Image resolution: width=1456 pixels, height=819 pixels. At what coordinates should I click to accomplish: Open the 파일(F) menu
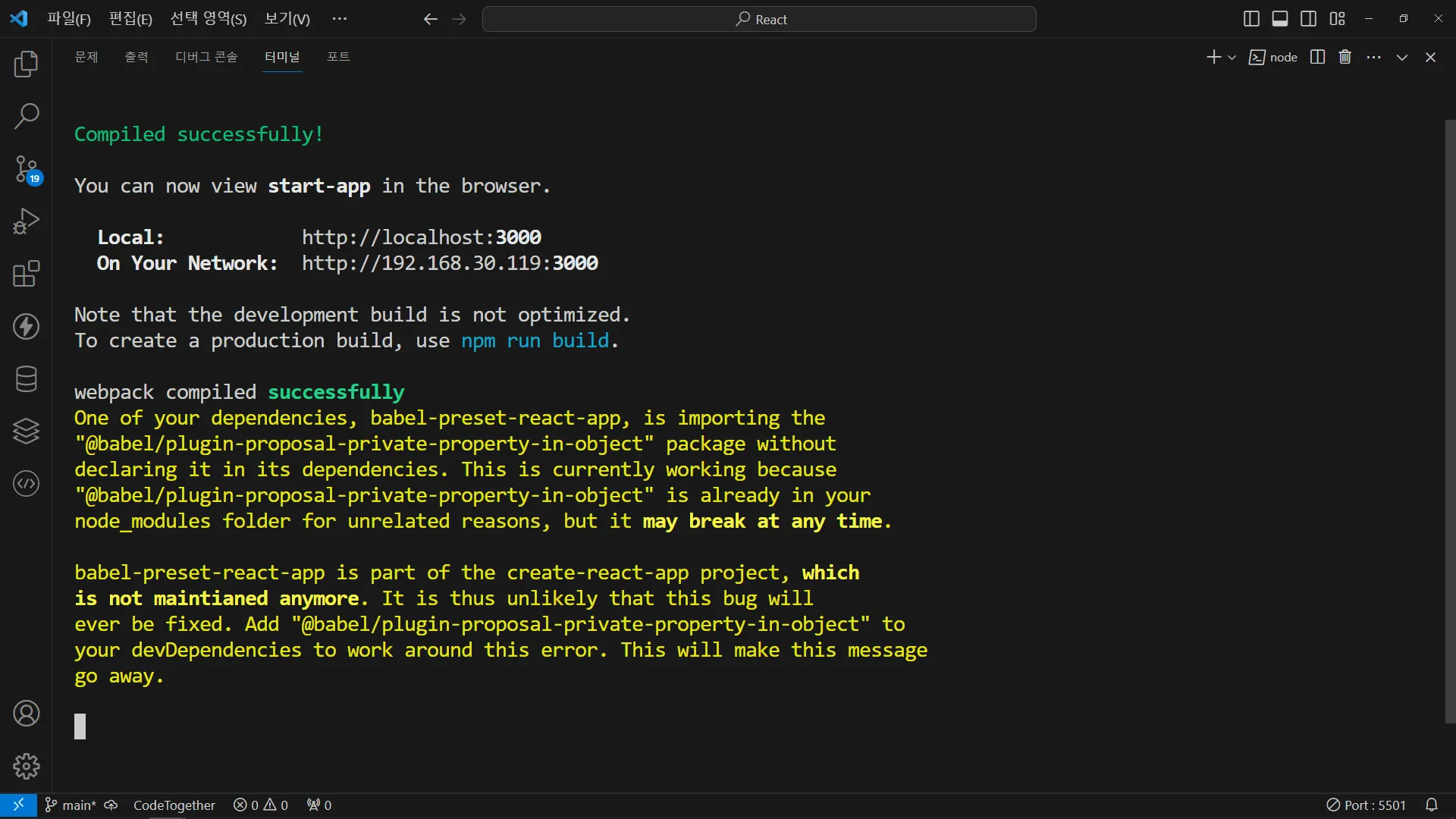click(68, 19)
